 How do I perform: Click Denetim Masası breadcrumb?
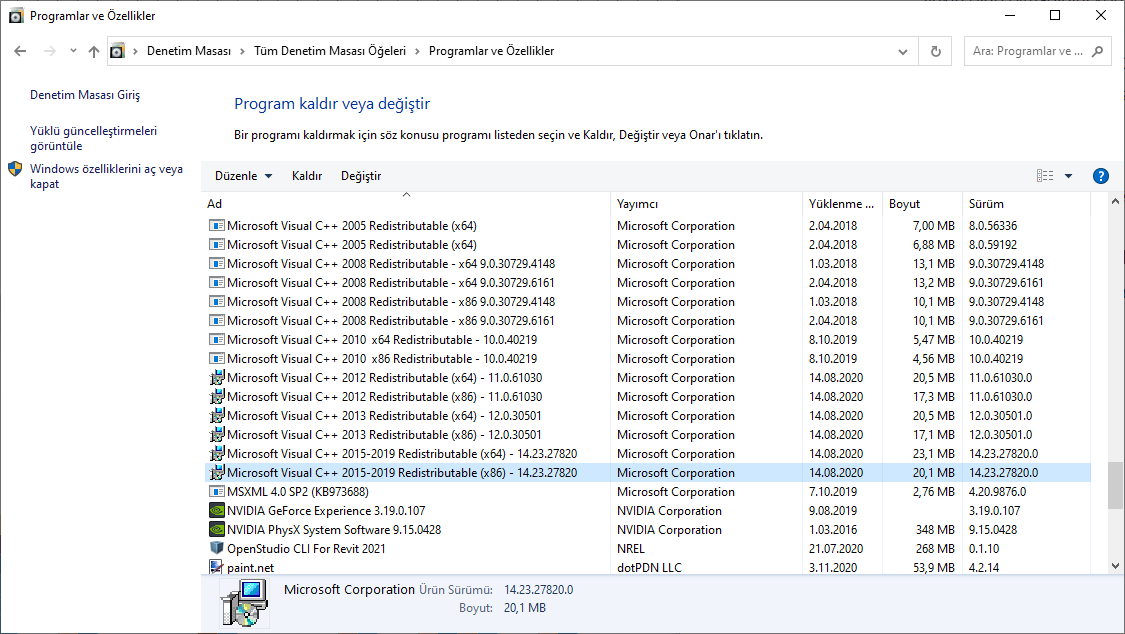(x=189, y=51)
